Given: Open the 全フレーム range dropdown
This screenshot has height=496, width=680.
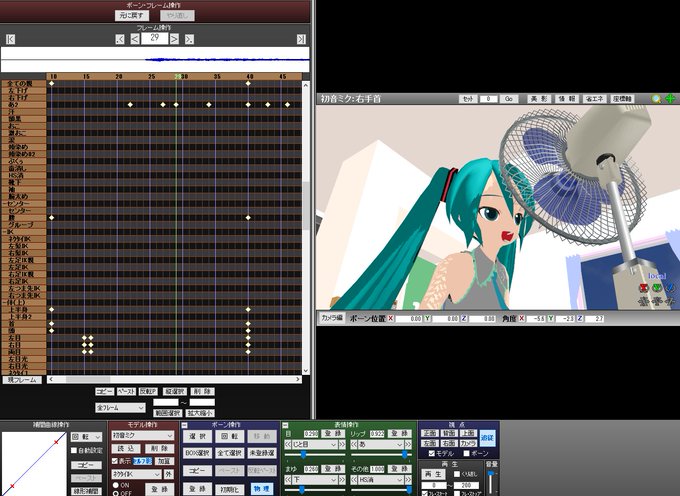Looking at the screenshot, I should (x=120, y=408).
